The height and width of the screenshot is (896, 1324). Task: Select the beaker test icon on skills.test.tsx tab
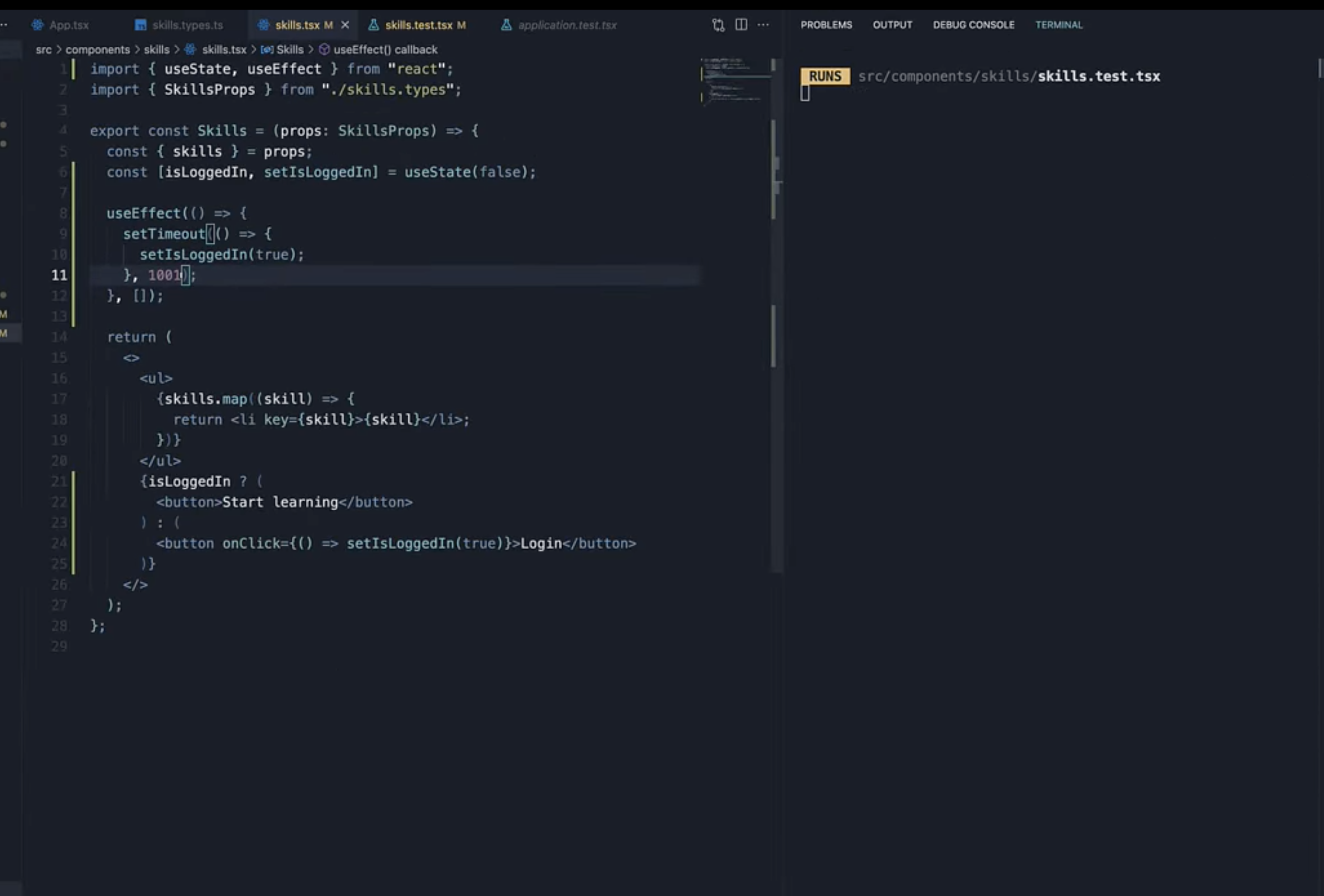click(x=373, y=25)
